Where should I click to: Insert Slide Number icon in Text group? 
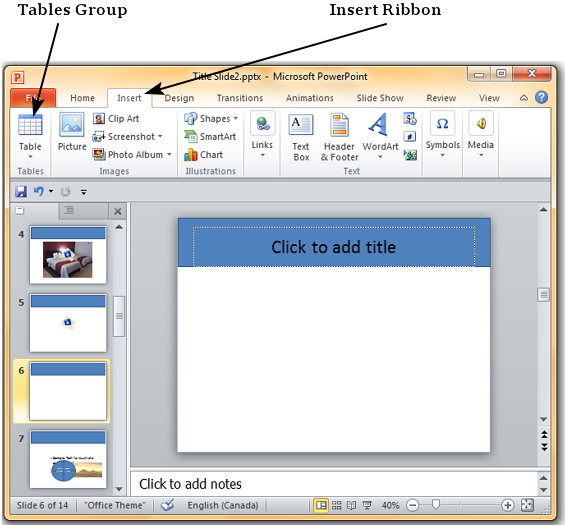(410, 137)
